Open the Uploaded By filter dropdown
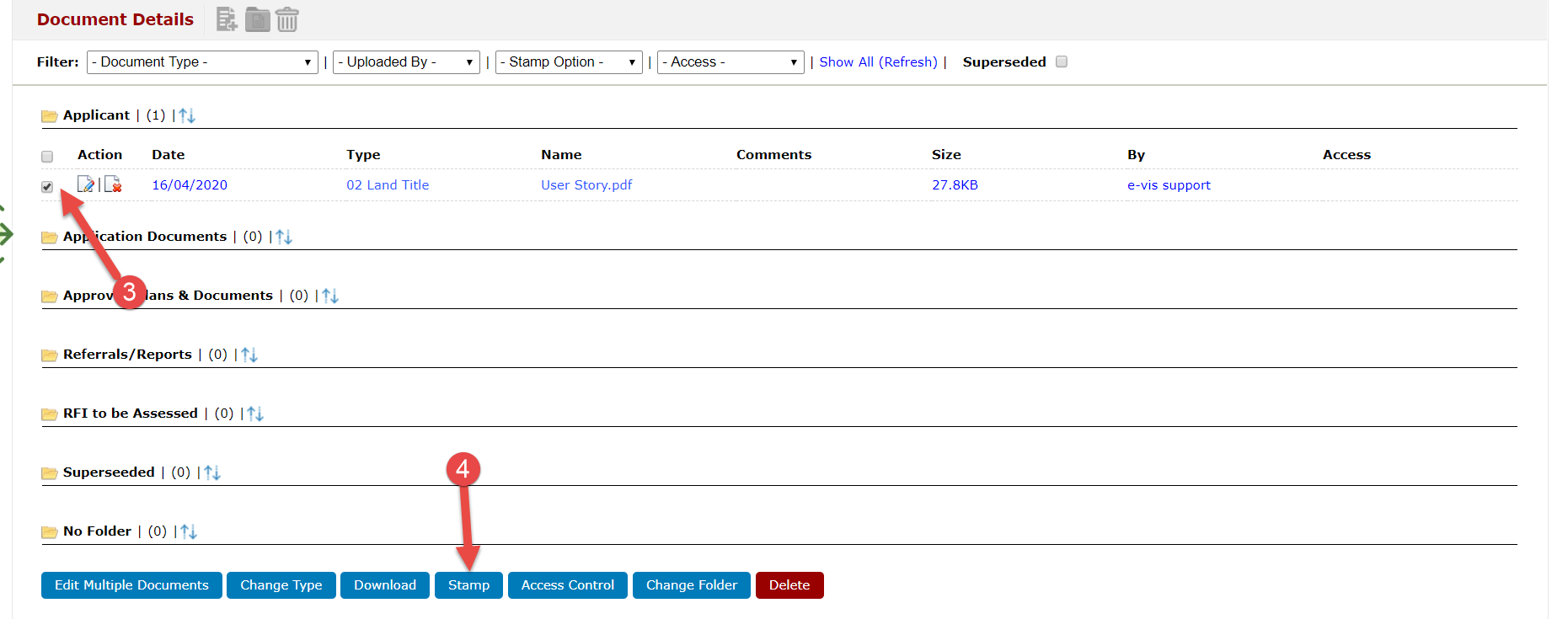 tap(406, 62)
